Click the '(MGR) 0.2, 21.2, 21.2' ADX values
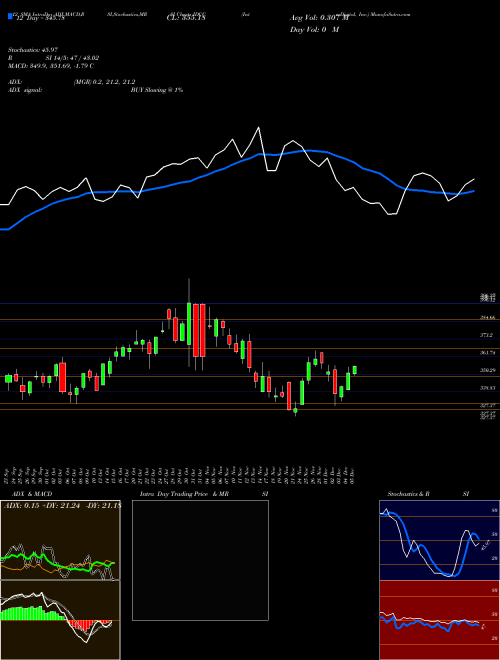Viewport: 500px width, 660px height. coord(104,82)
